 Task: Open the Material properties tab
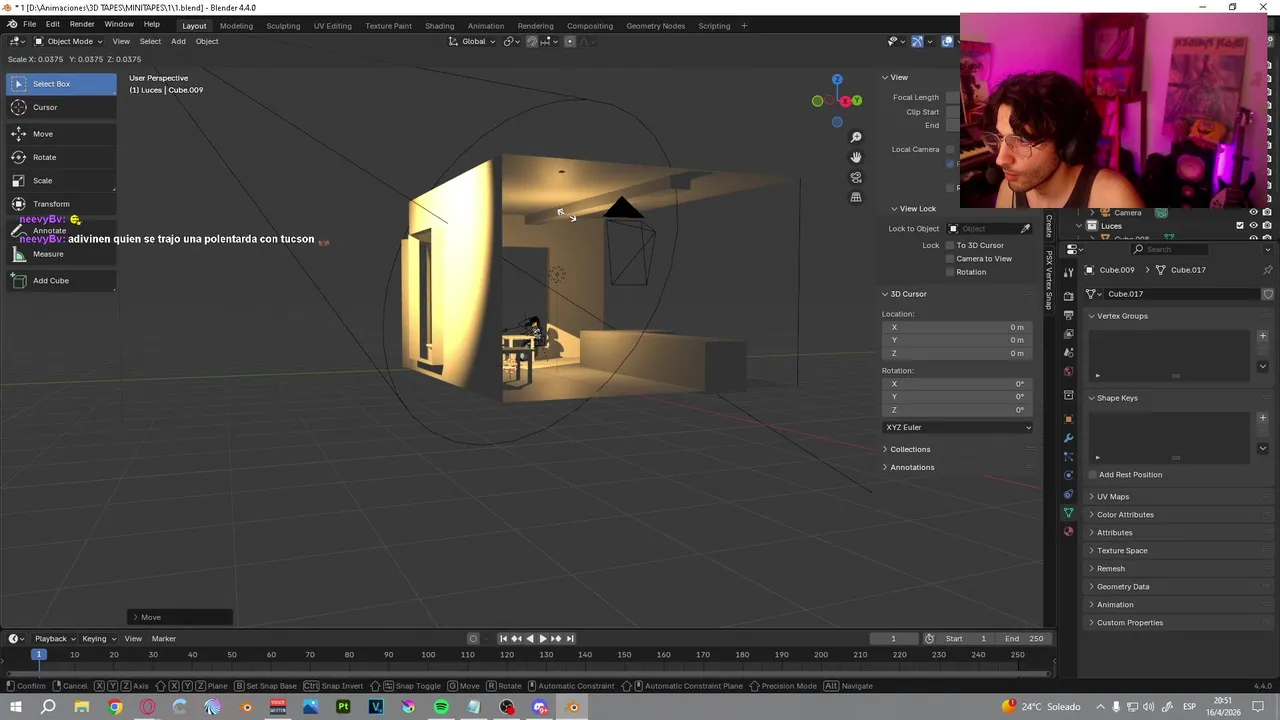[x=1068, y=532]
